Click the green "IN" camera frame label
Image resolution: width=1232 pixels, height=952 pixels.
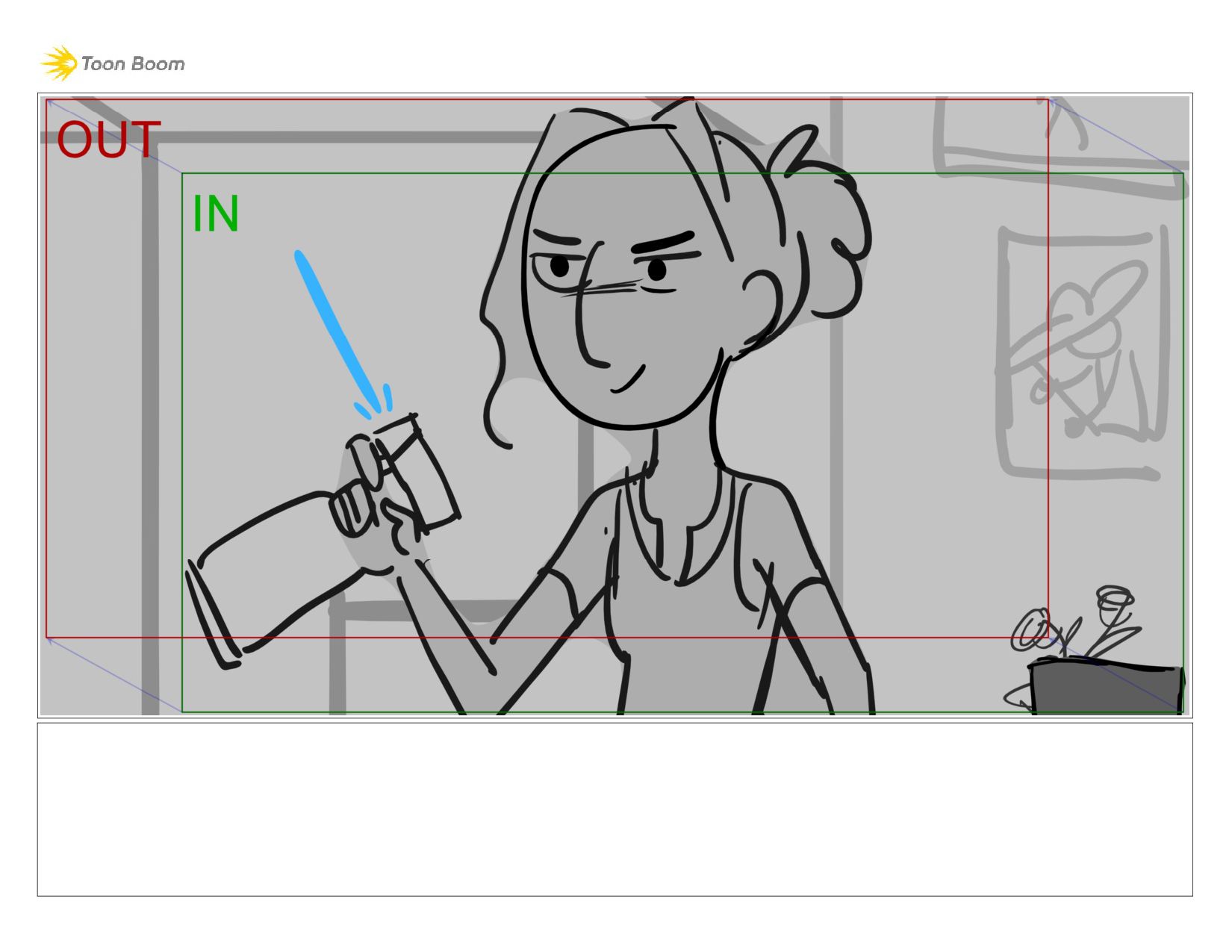click(x=216, y=214)
